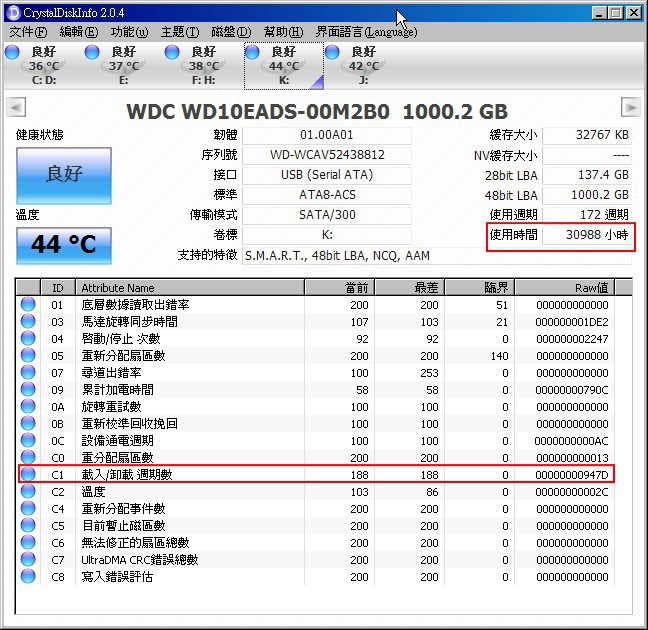Screen dimensions: 648x630
Task: Select attribute 目前暫止磁區數
Action: [x=124, y=526]
